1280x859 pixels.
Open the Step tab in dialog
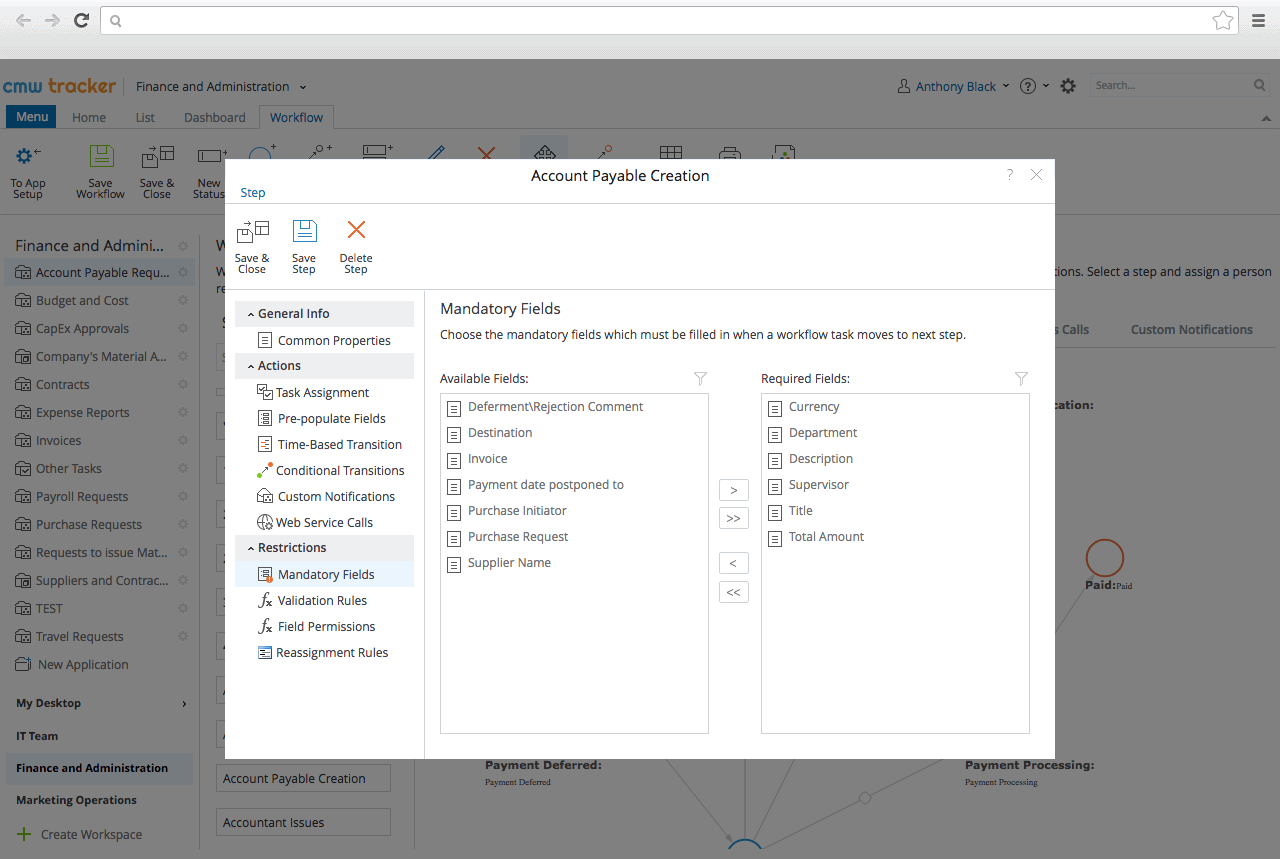[253, 193]
